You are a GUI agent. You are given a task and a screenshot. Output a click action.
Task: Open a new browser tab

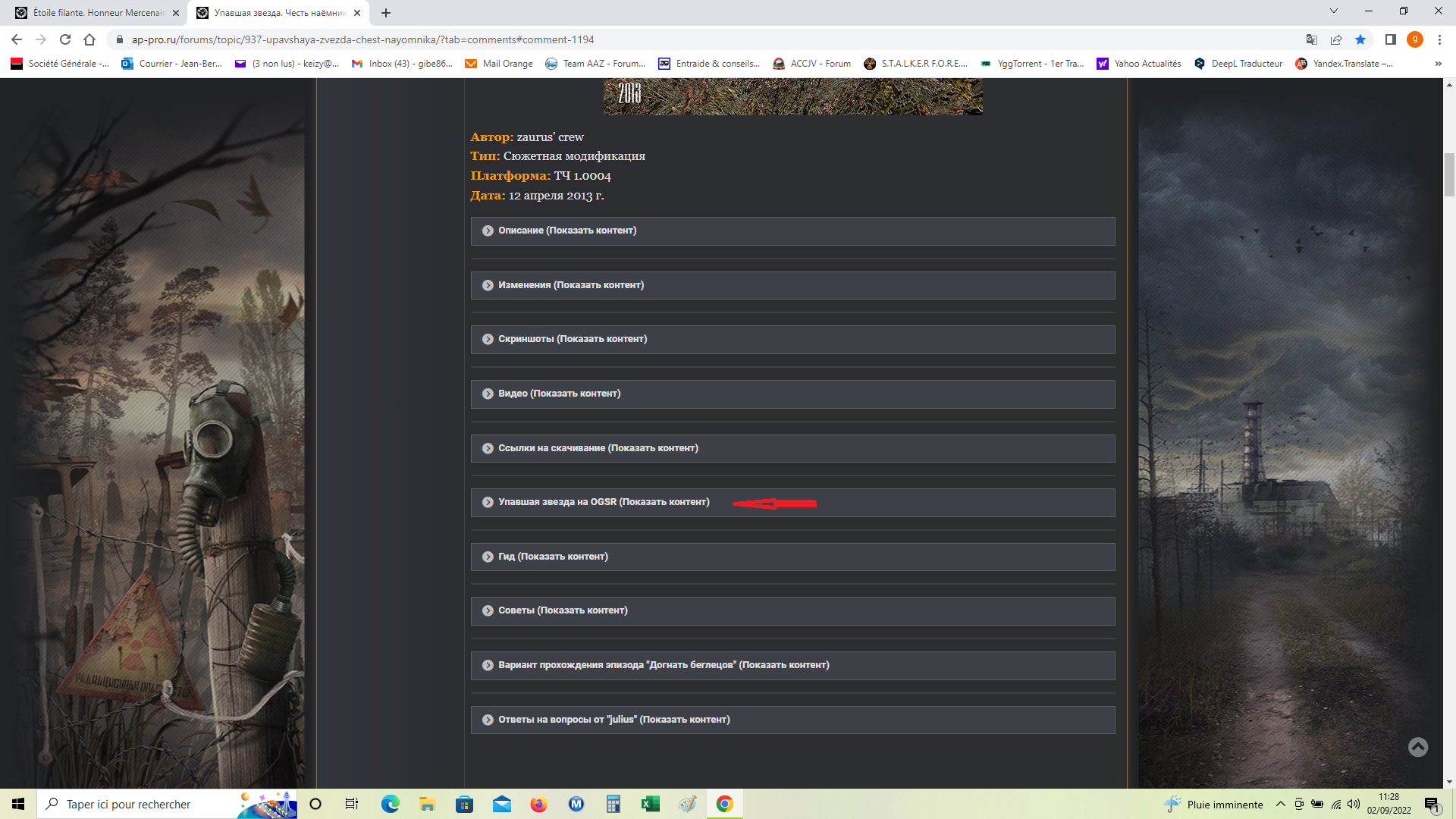tap(386, 13)
